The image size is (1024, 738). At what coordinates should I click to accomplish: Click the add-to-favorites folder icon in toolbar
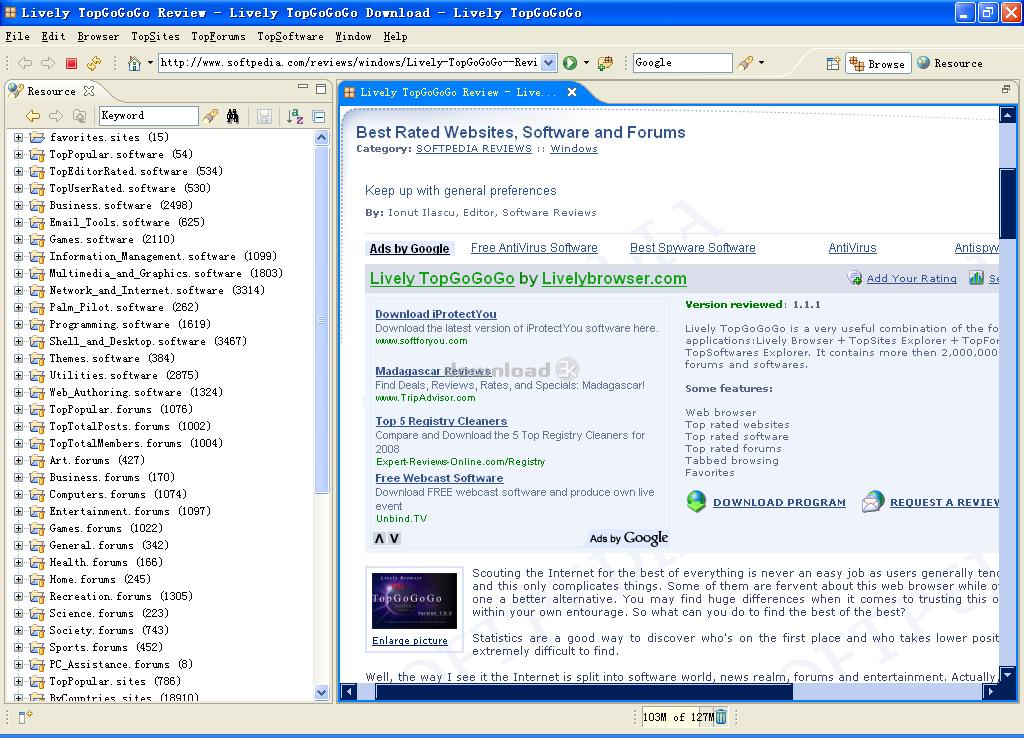coord(605,63)
